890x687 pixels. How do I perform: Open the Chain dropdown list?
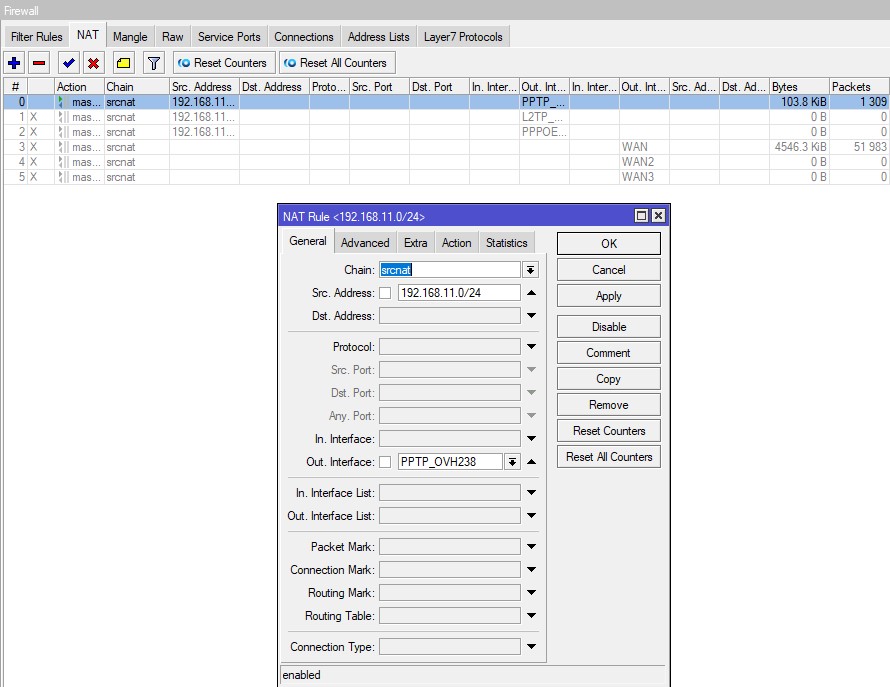[530, 270]
